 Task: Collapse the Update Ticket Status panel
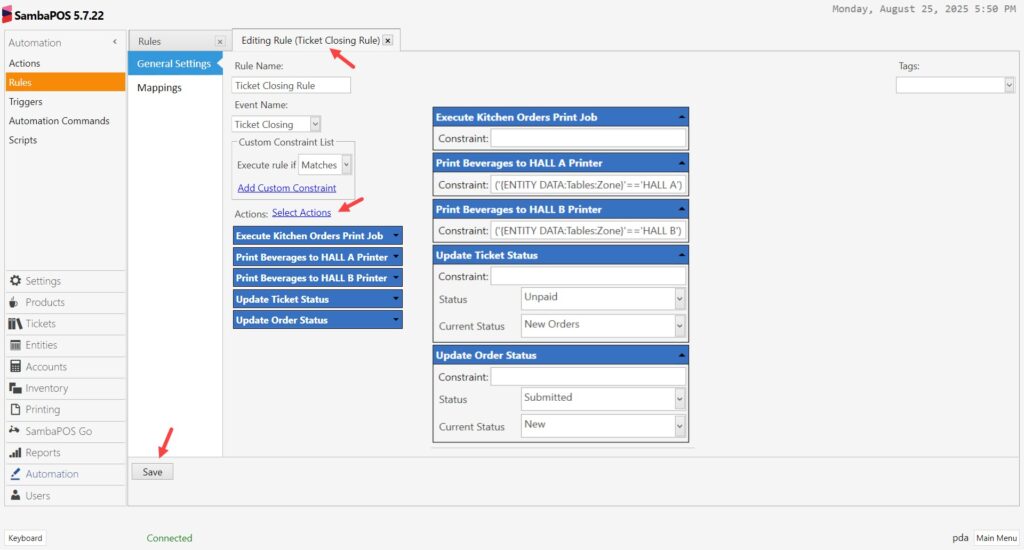(681, 255)
